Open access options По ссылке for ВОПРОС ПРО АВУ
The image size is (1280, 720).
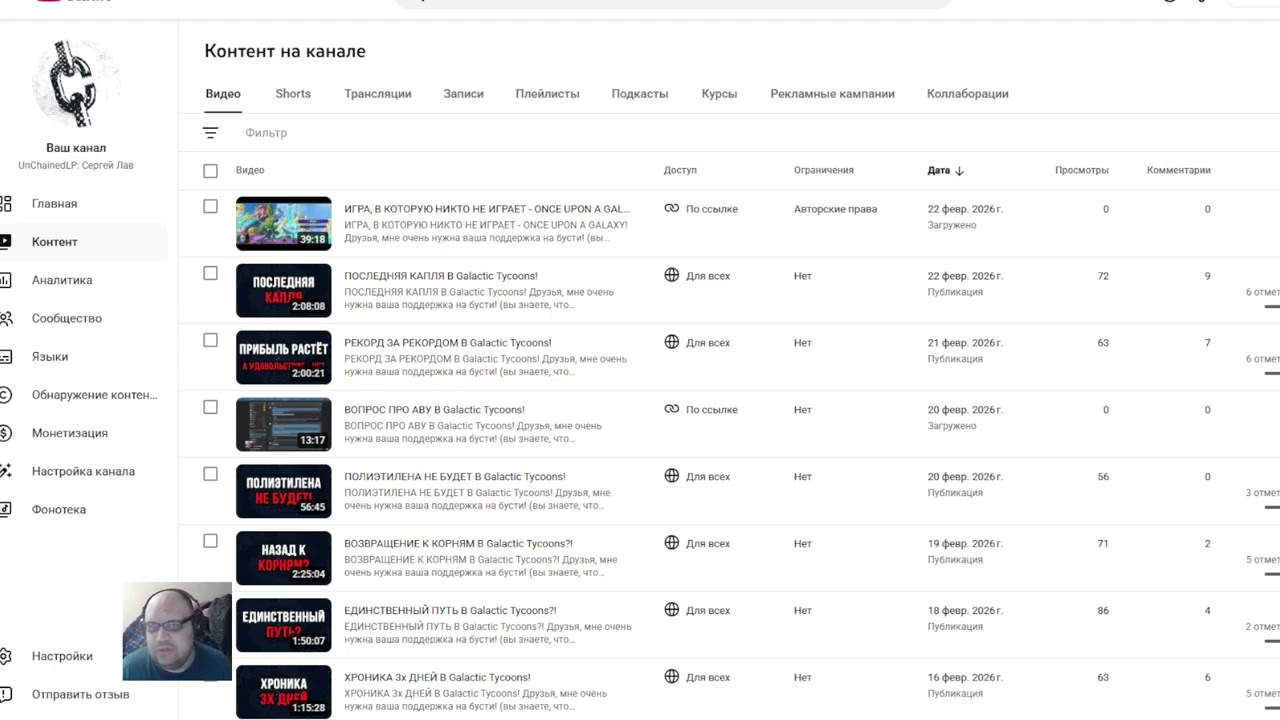pyautogui.click(x=712, y=410)
